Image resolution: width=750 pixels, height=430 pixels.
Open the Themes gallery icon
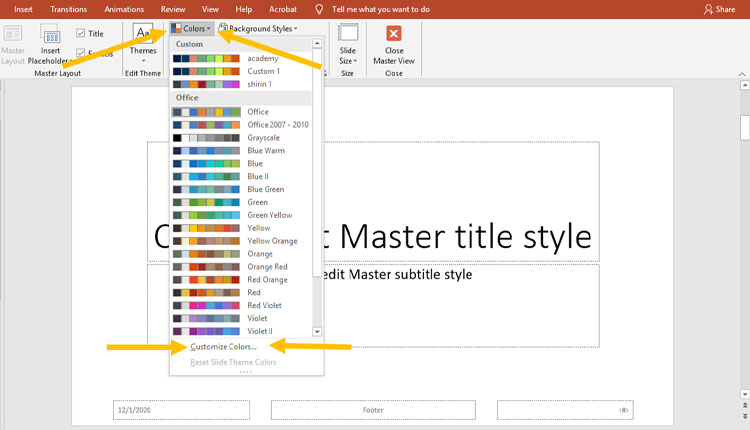pos(143,34)
